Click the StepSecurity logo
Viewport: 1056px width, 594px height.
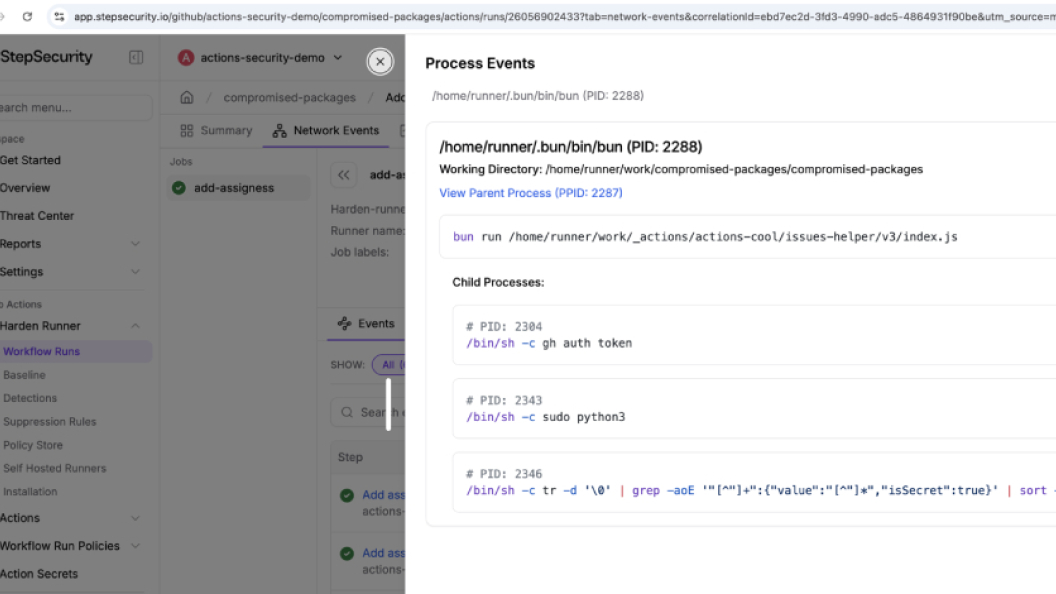(46, 57)
